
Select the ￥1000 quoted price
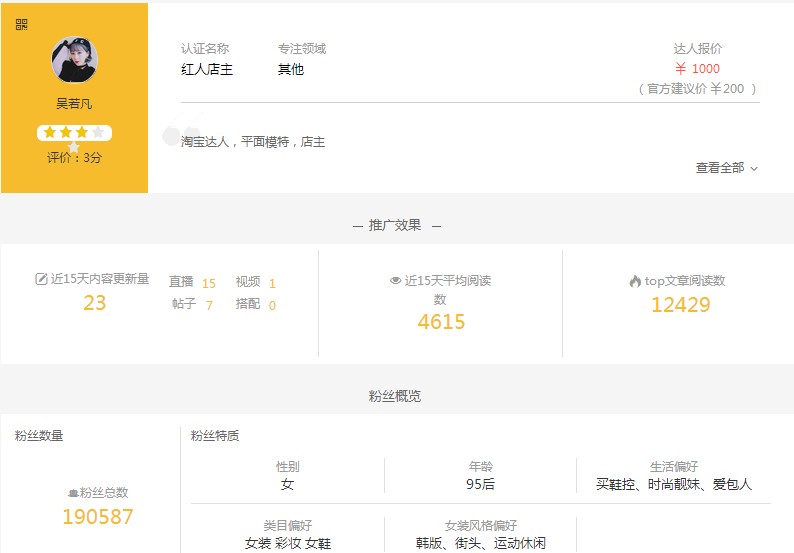click(x=697, y=68)
